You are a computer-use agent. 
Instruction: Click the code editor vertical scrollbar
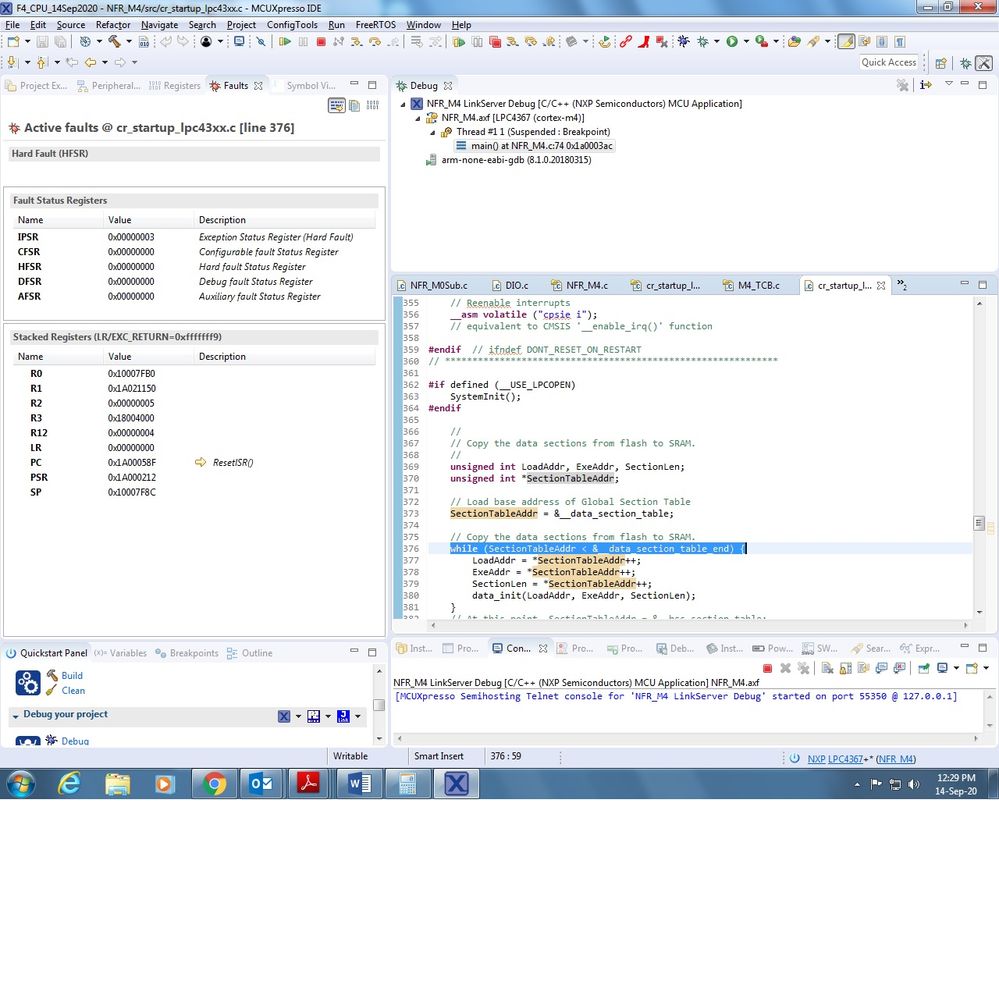pyautogui.click(x=979, y=456)
